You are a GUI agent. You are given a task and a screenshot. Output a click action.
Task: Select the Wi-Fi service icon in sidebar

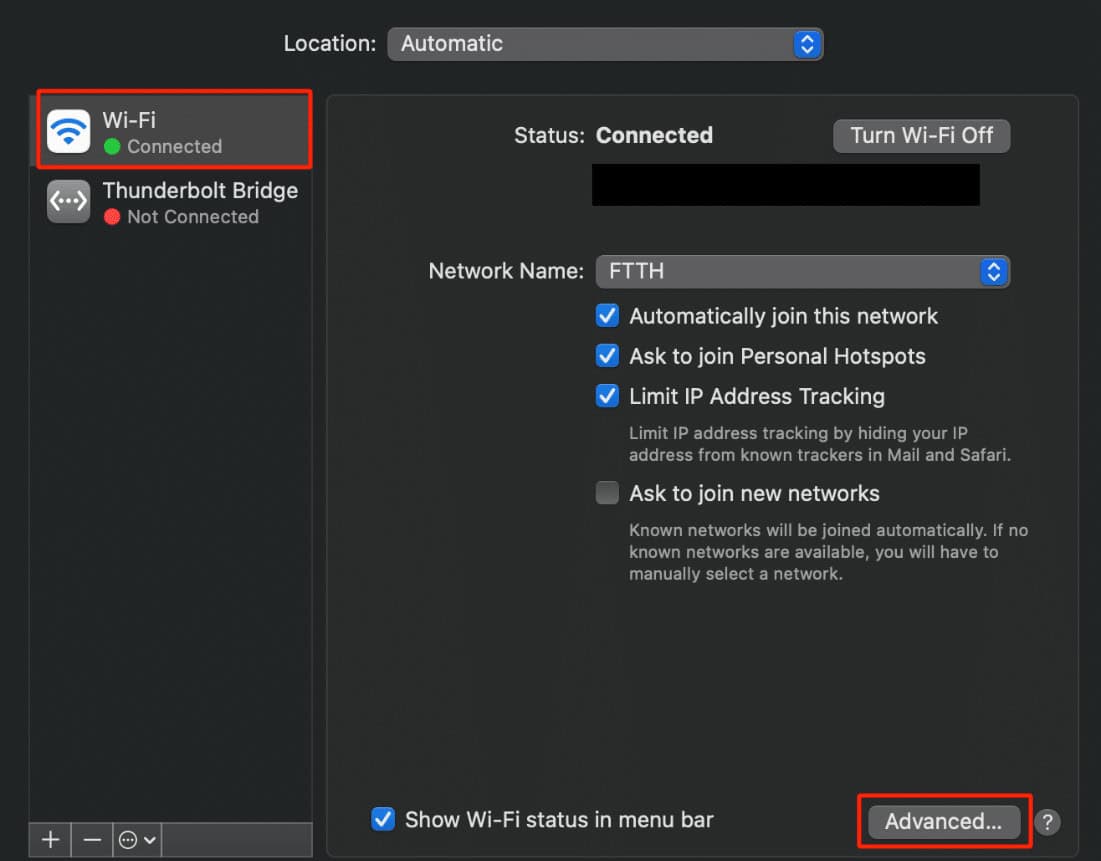pyautogui.click(x=67, y=130)
